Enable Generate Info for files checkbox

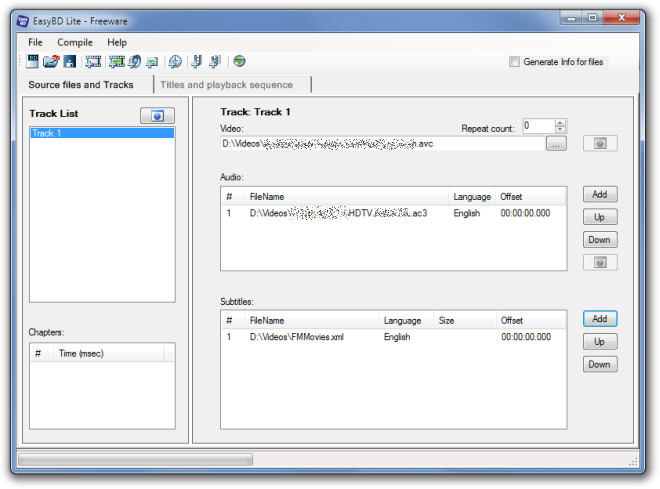pyautogui.click(x=514, y=62)
